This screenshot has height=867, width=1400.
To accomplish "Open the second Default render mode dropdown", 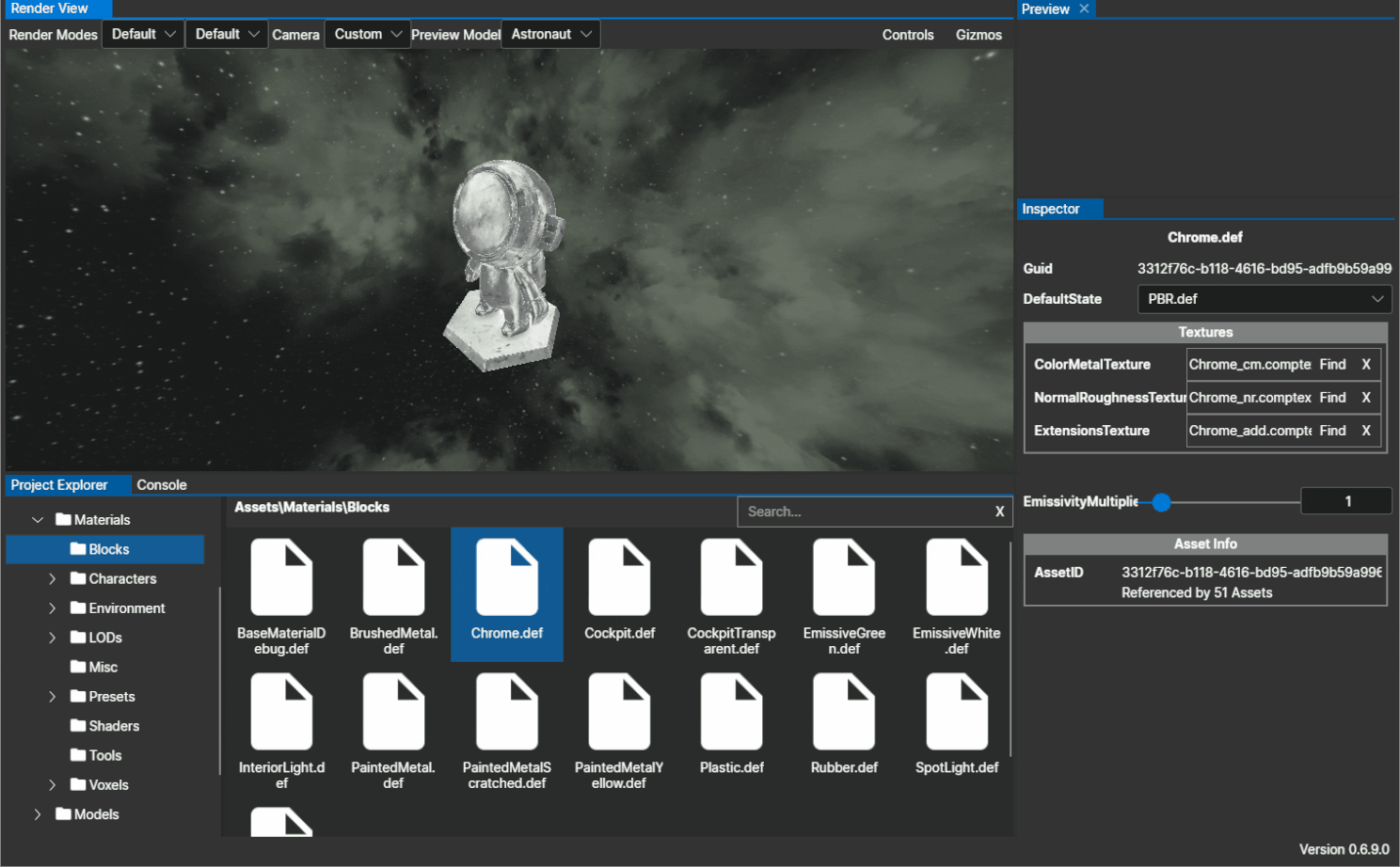I will pos(227,34).
